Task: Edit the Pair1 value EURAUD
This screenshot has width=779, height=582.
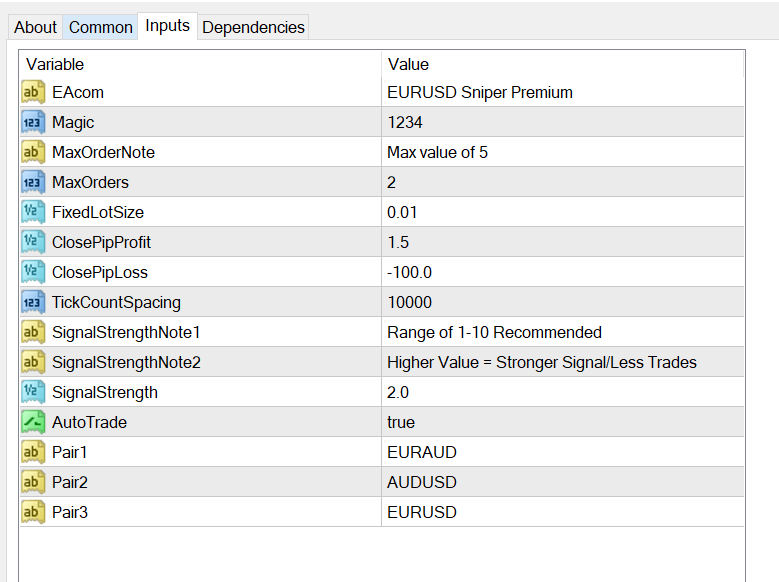Action: coord(563,452)
